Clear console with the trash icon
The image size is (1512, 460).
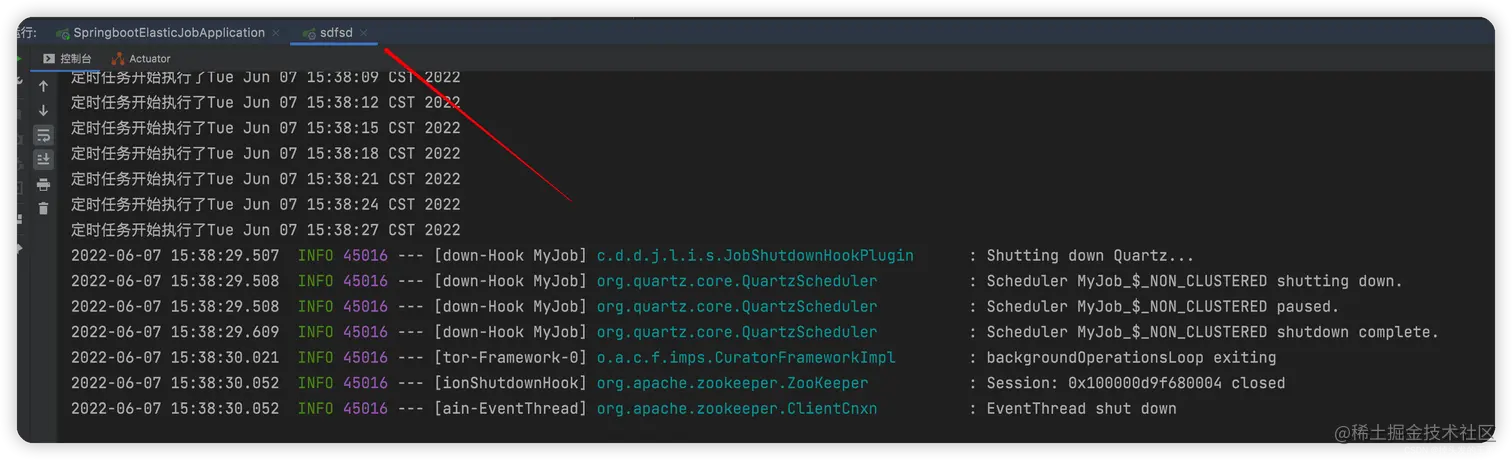coord(43,208)
